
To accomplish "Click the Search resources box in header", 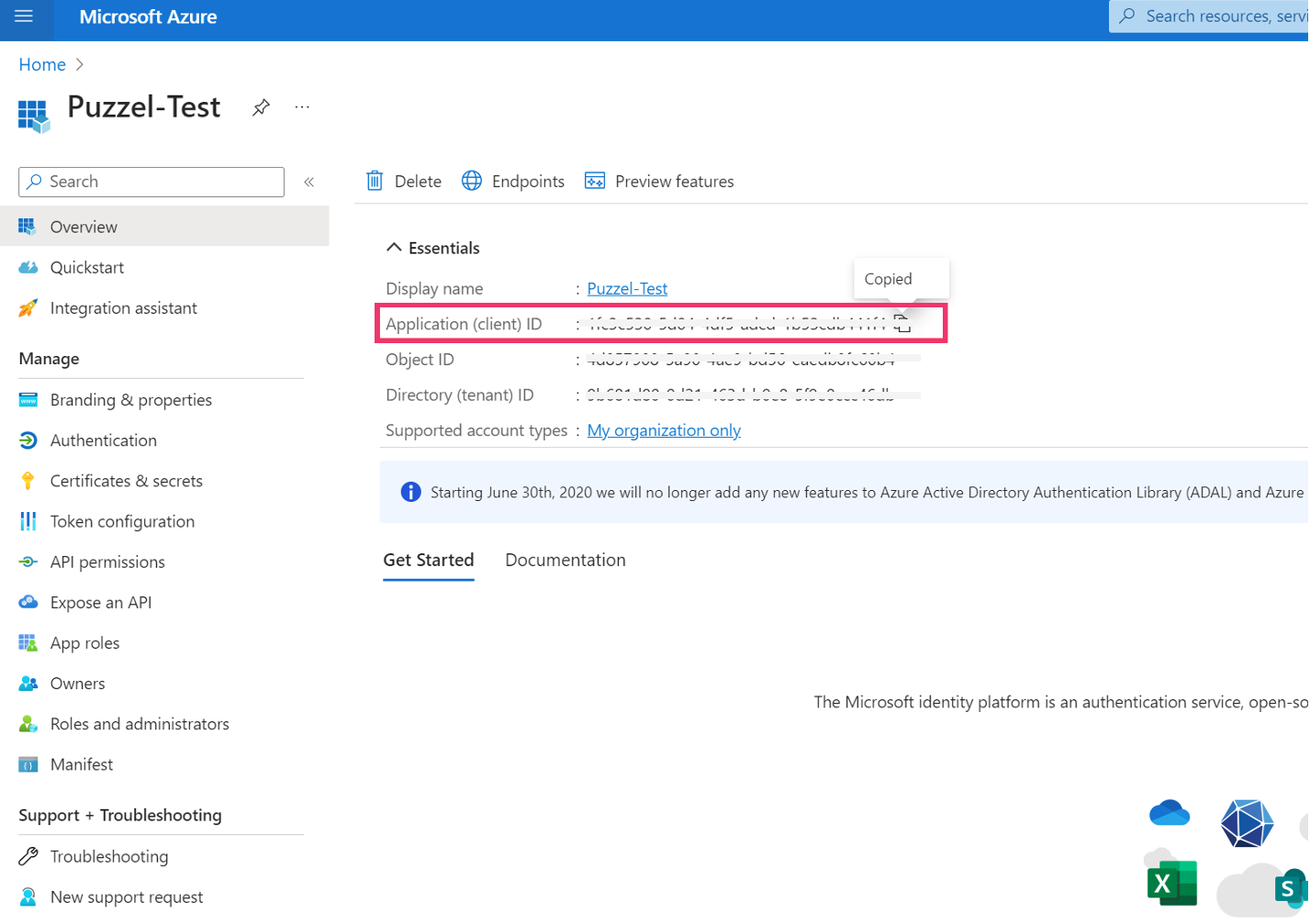I will (x=1212, y=17).
